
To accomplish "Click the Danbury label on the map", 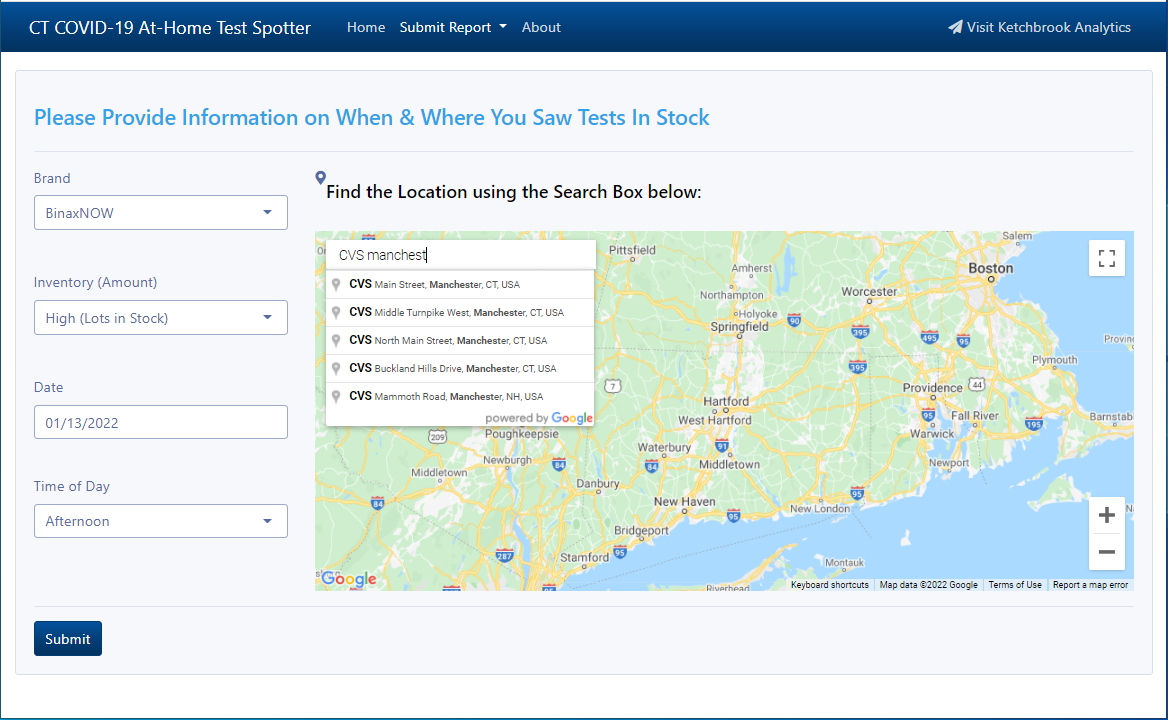I will coord(597,483).
